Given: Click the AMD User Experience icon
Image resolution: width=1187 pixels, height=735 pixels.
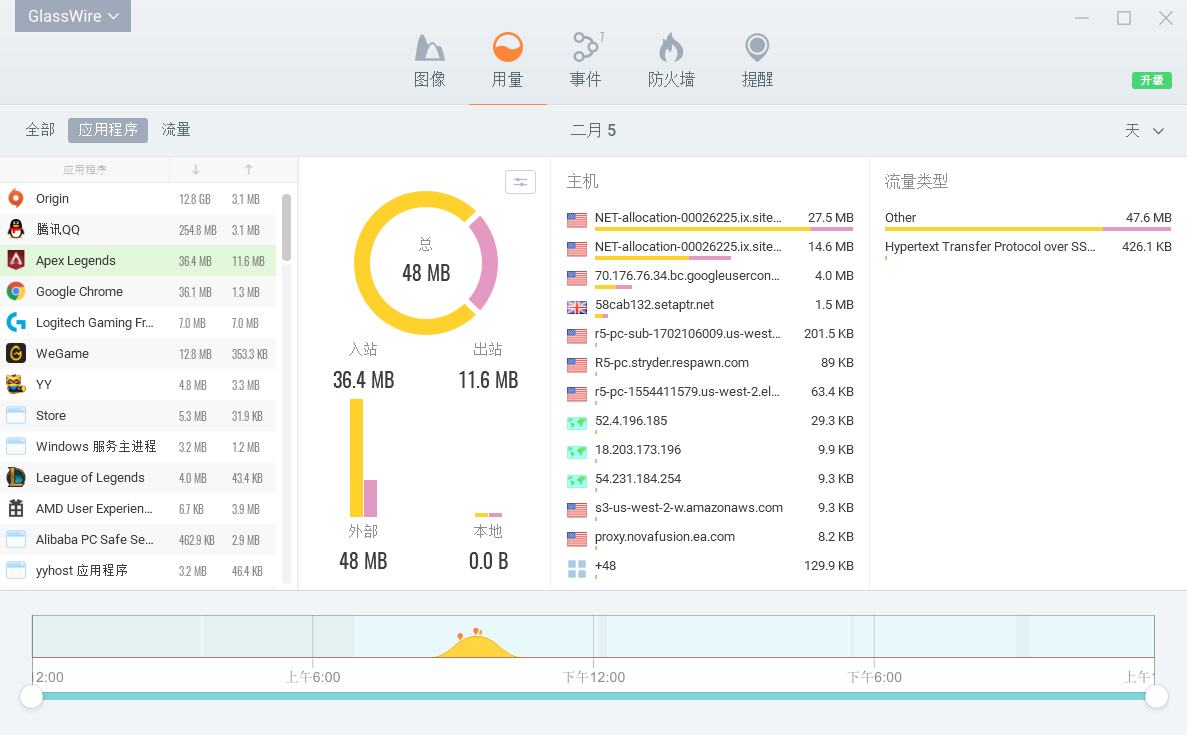Looking at the screenshot, I should [x=16, y=509].
